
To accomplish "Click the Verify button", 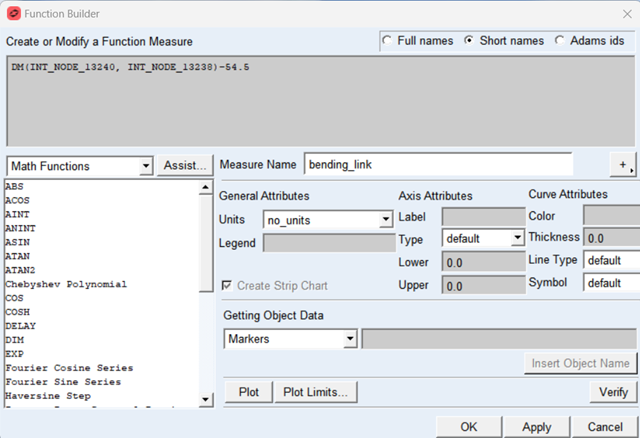I will click(613, 392).
